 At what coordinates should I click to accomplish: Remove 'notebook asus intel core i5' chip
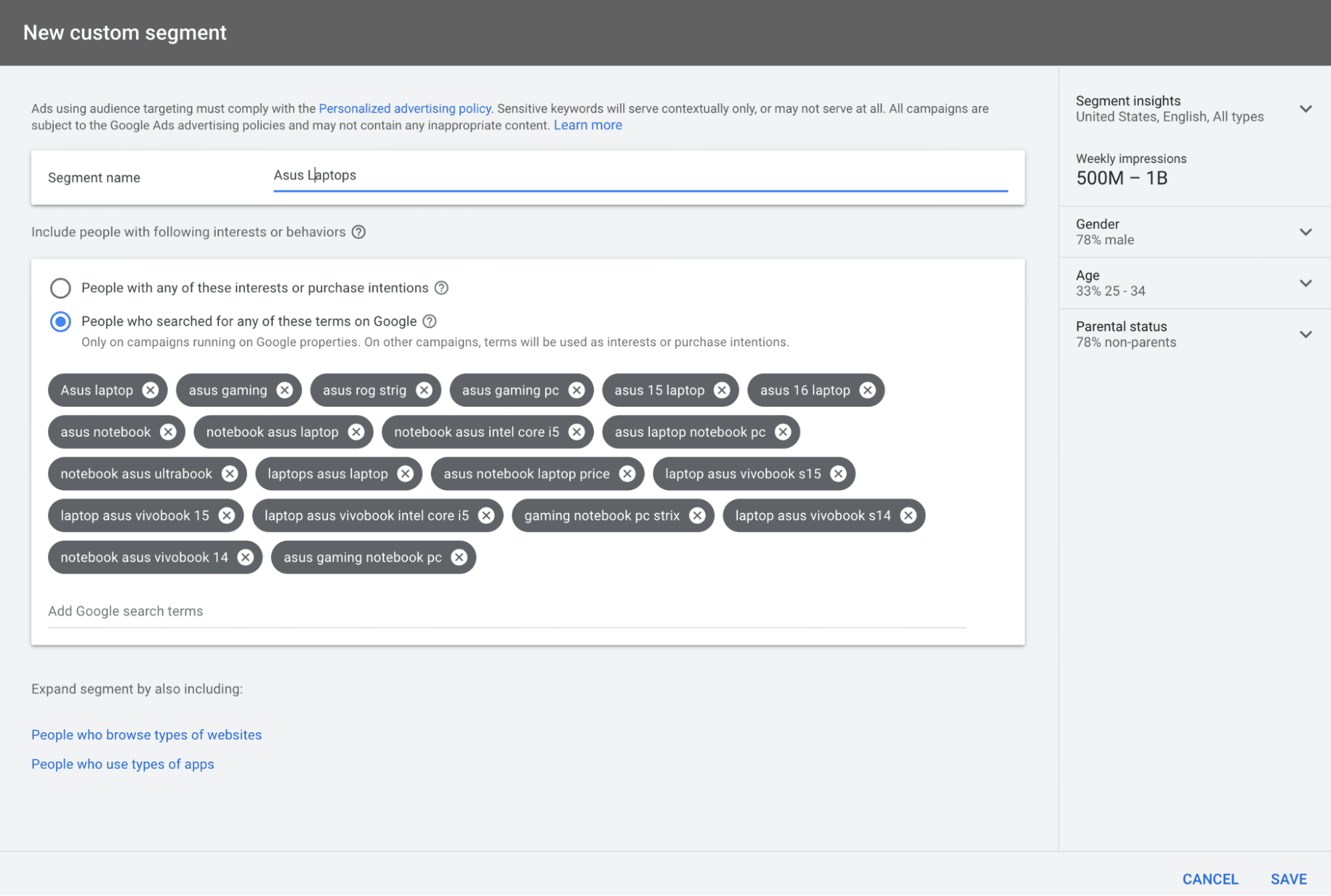[577, 432]
